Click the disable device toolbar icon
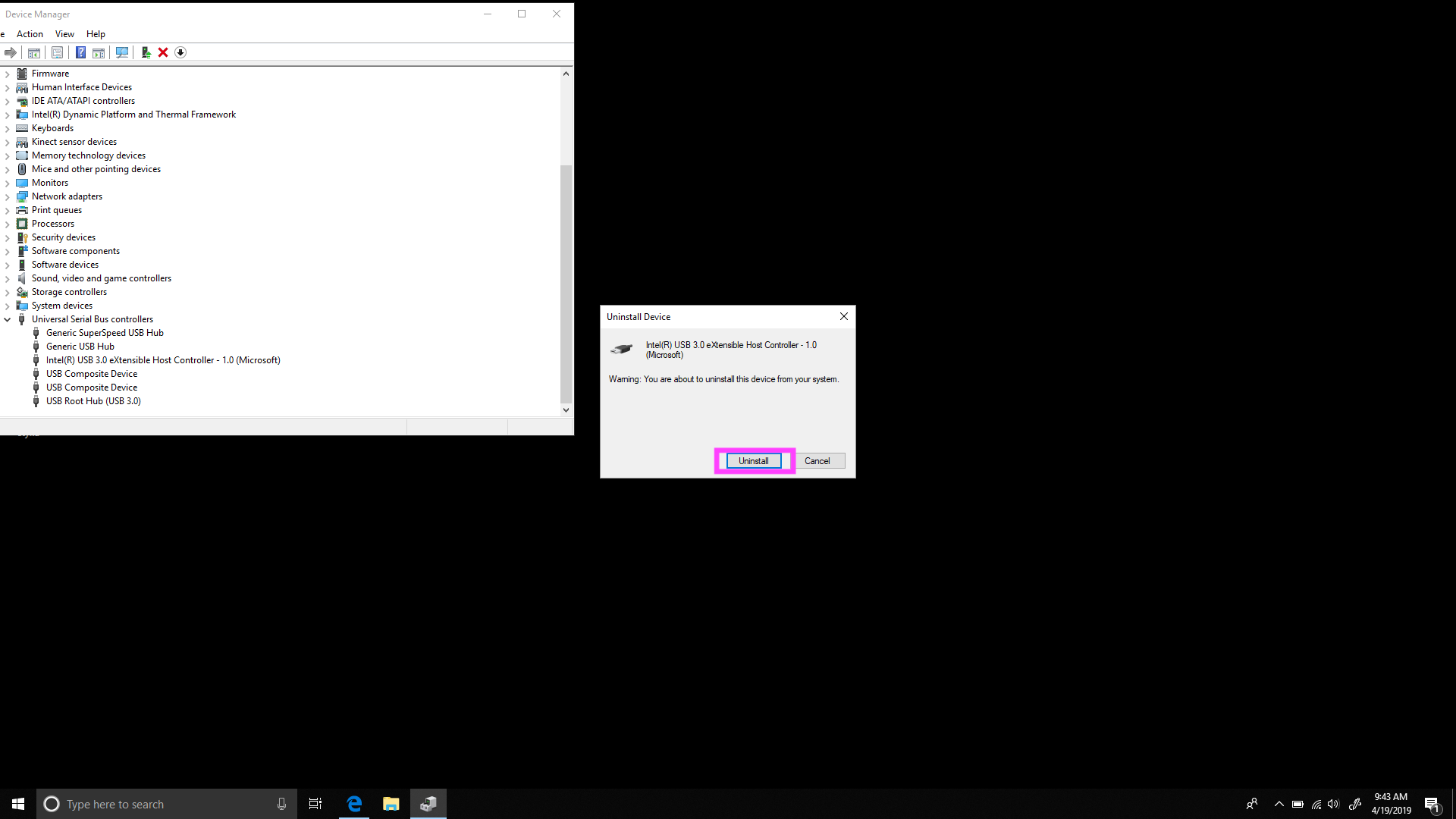 [x=180, y=52]
